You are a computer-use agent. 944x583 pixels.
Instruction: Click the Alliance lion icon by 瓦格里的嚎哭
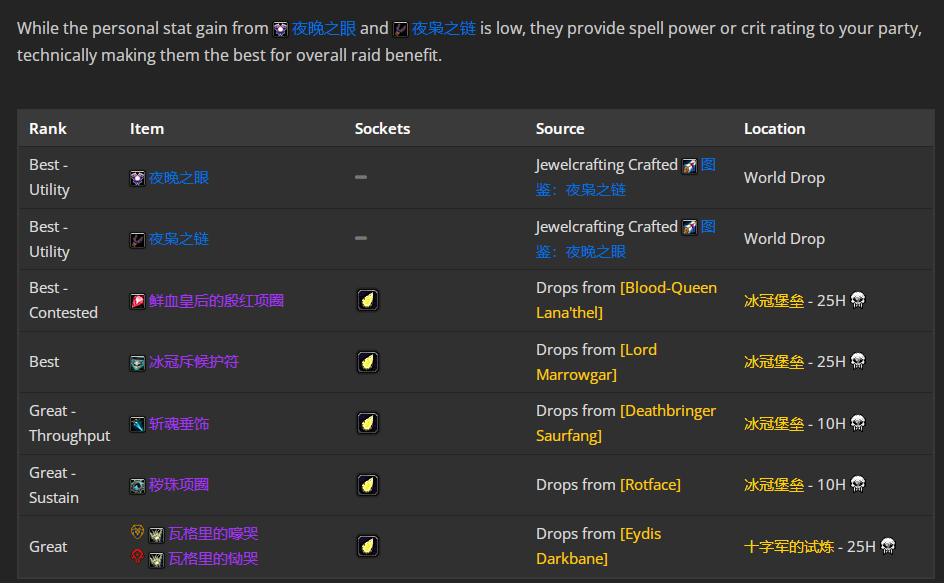137,533
